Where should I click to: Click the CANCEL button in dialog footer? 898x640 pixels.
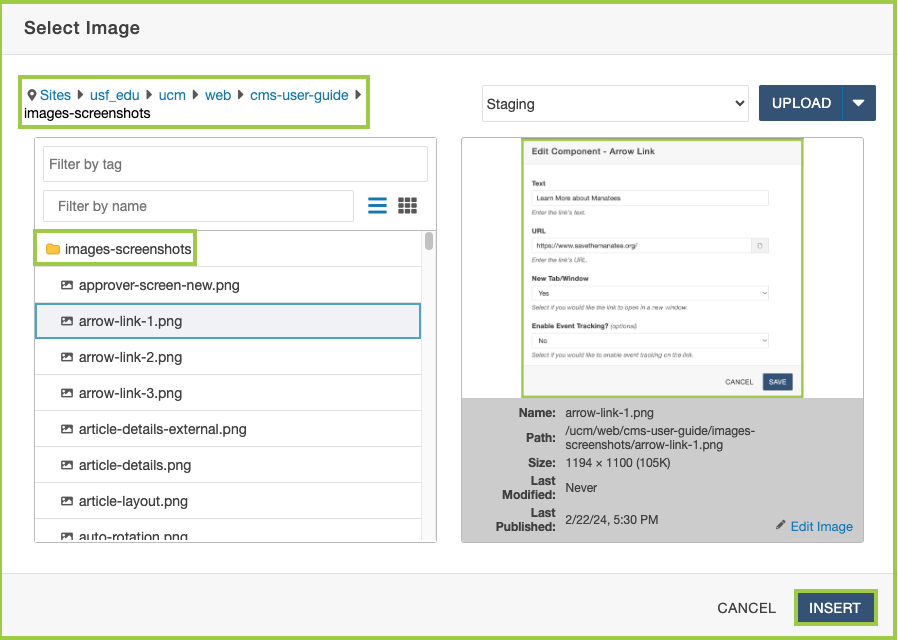746,608
